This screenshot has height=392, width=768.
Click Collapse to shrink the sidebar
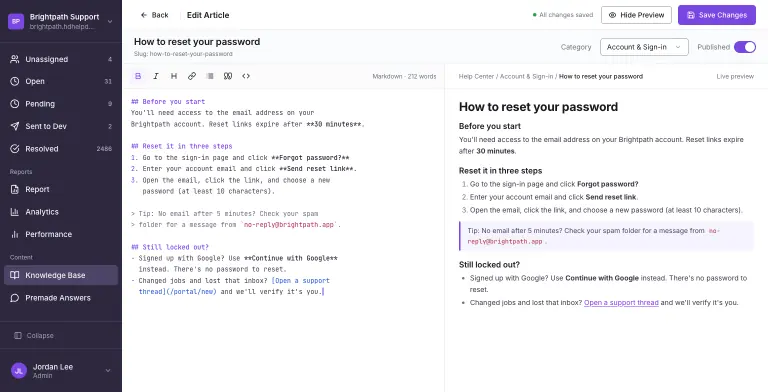34,336
